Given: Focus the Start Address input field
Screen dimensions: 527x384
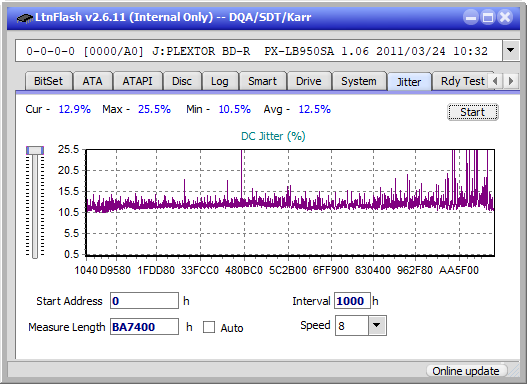Looking at the screenshot, I should click(145, 300).
